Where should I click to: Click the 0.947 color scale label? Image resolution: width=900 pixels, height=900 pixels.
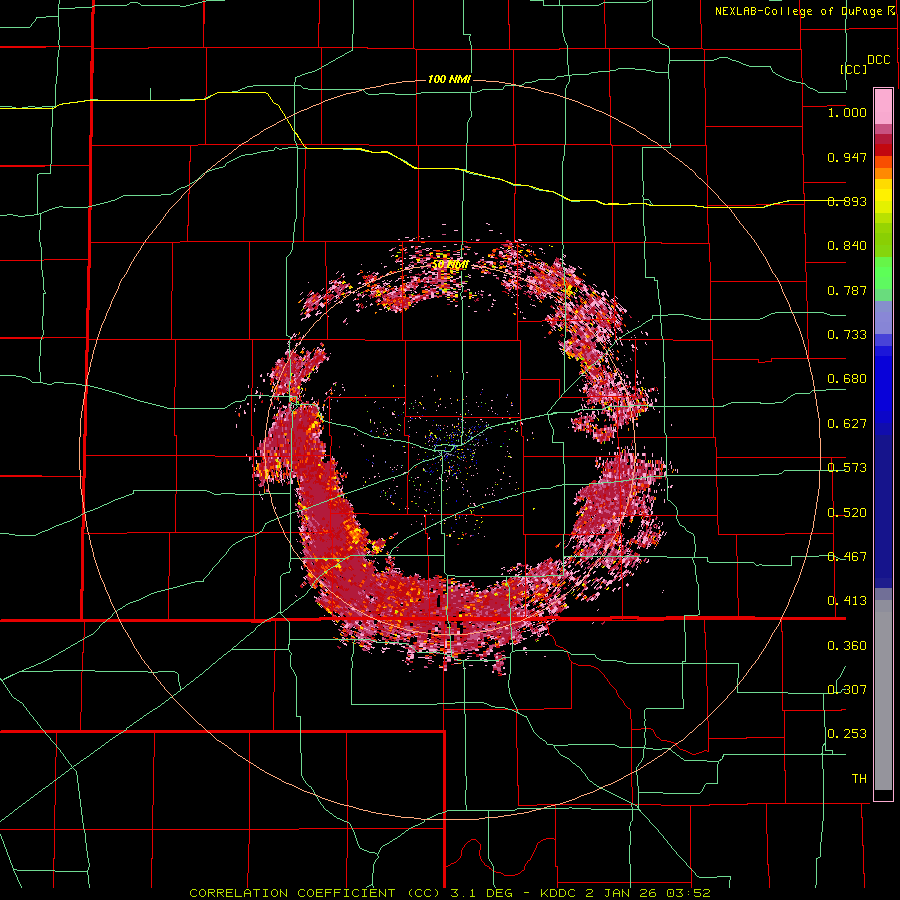click(847, 157)
